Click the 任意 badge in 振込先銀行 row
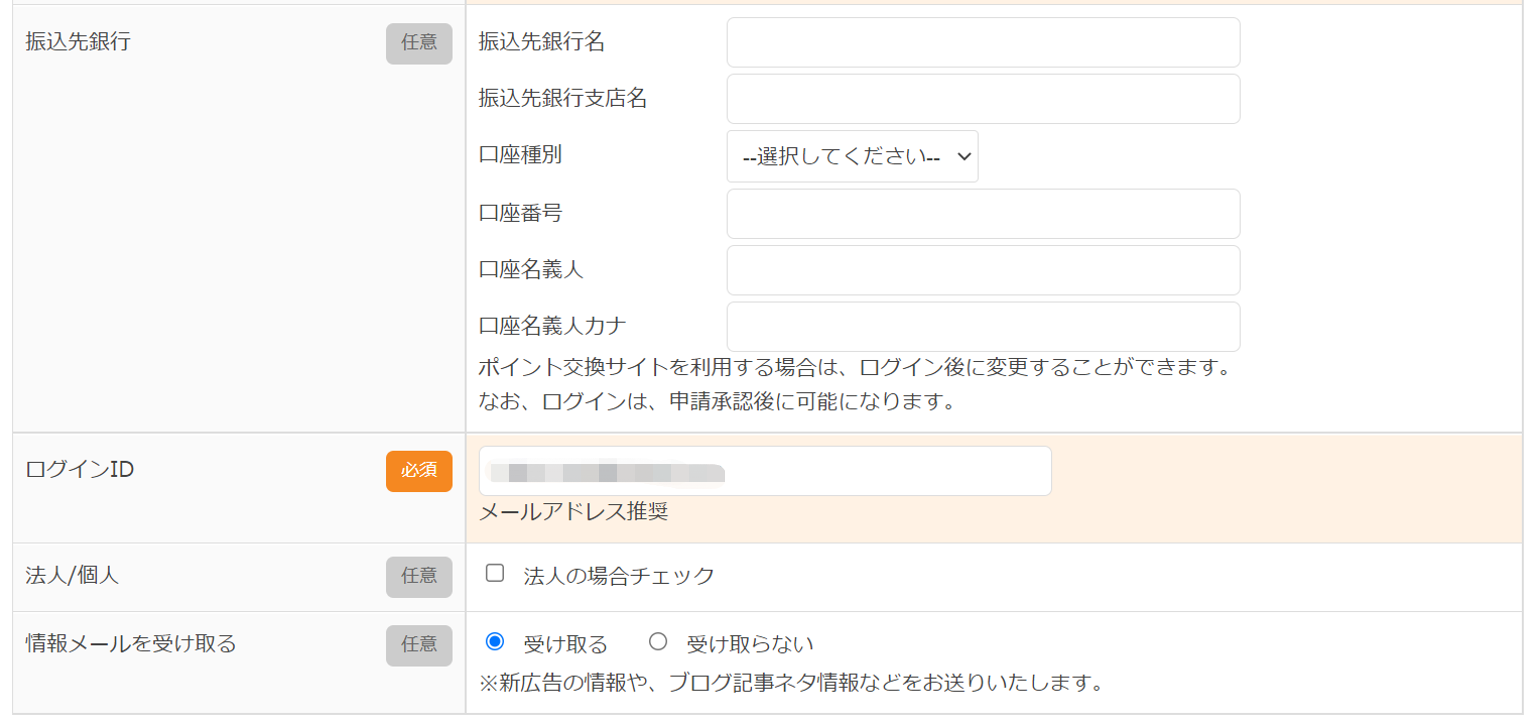The width and height of the screenshot is (1540, 720). coord(419,43)
